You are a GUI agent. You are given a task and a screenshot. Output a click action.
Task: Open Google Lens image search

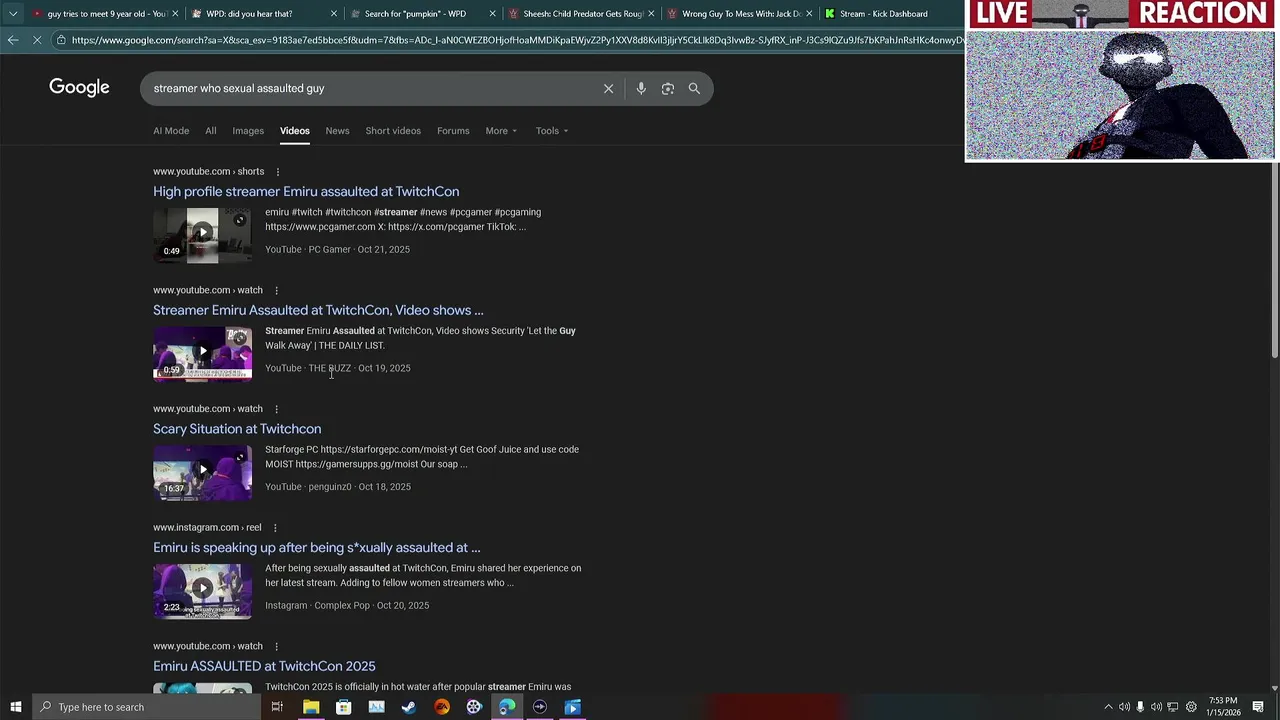point(668,88)
